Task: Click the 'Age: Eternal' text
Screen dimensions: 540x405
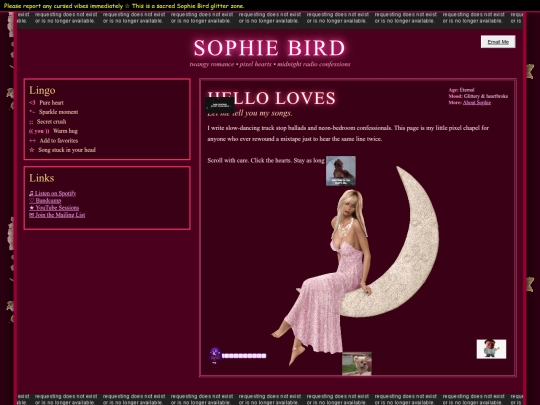Action: tap(461, 90)
